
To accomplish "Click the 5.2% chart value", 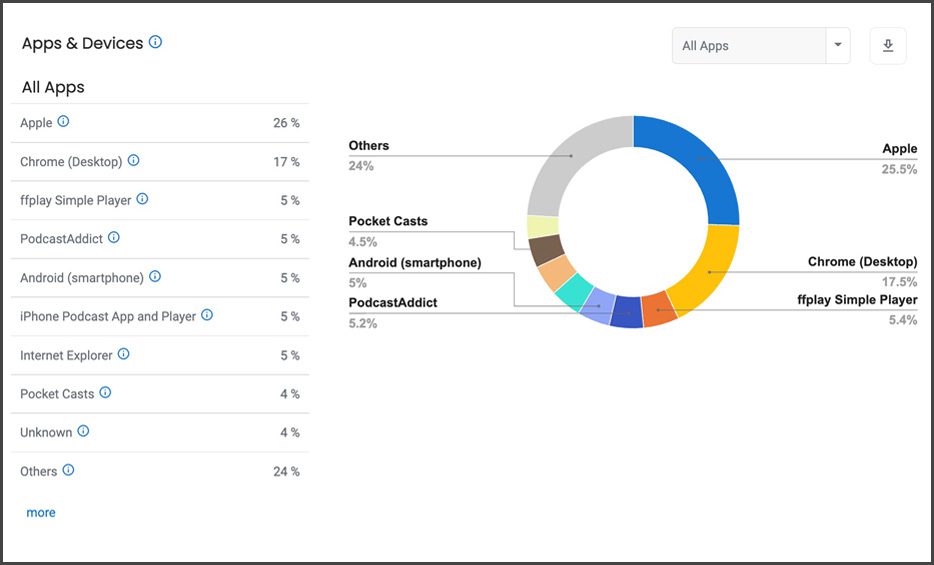I will (x=363, y=323).
